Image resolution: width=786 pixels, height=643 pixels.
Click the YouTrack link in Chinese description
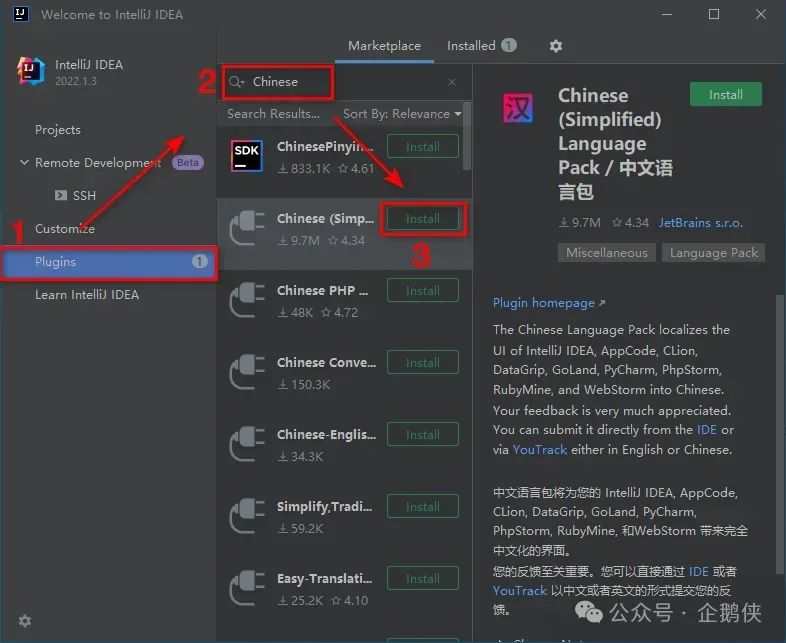coord(519,591)
